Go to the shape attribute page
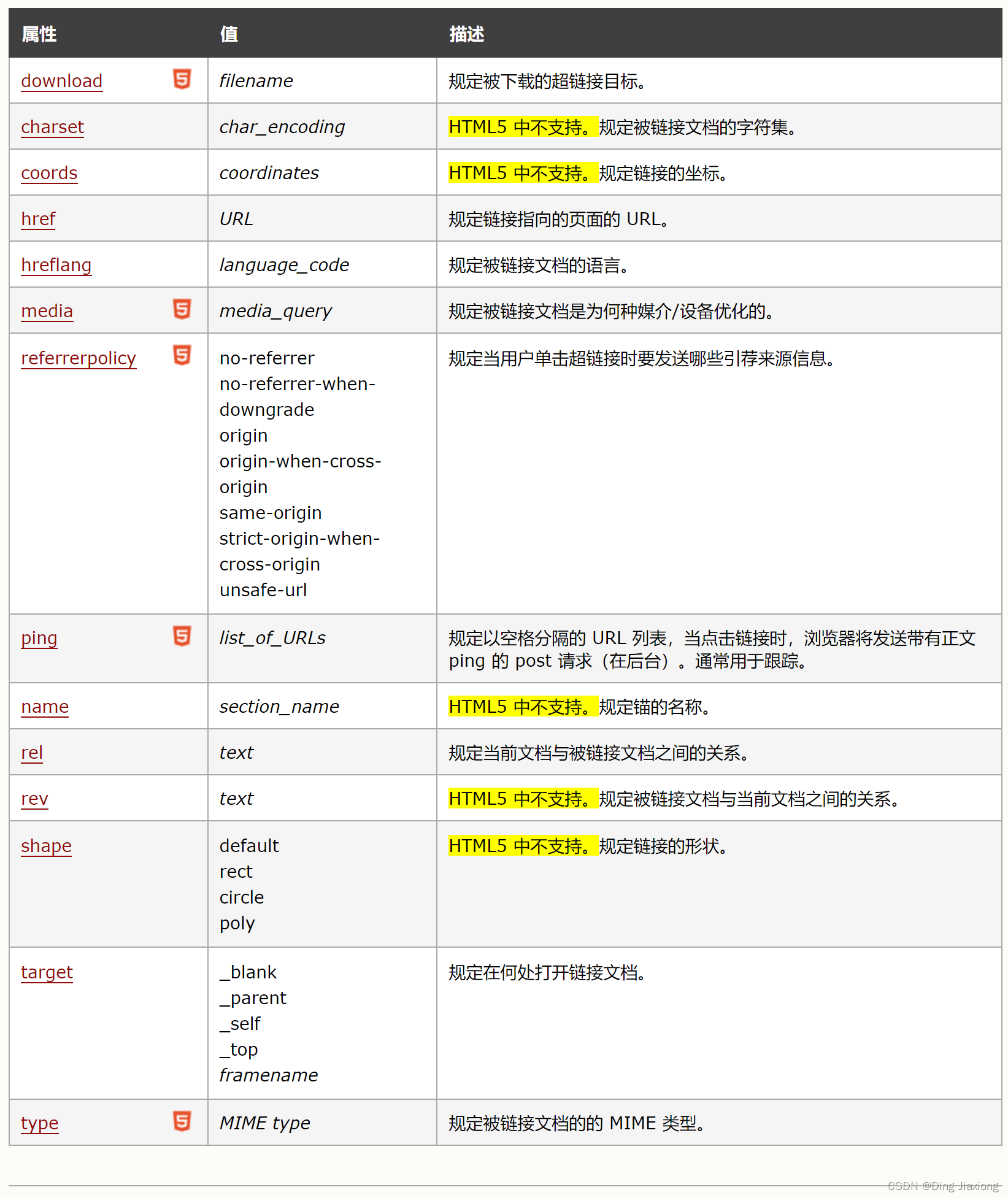This screenshot has height=1198, width=1008. click(x=46, y=847)
